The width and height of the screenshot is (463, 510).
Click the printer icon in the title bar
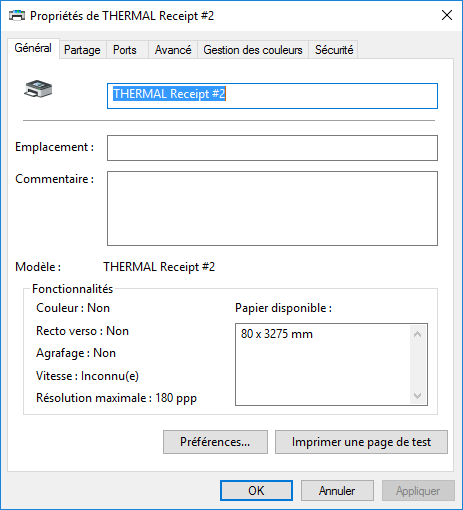[17, 15]
